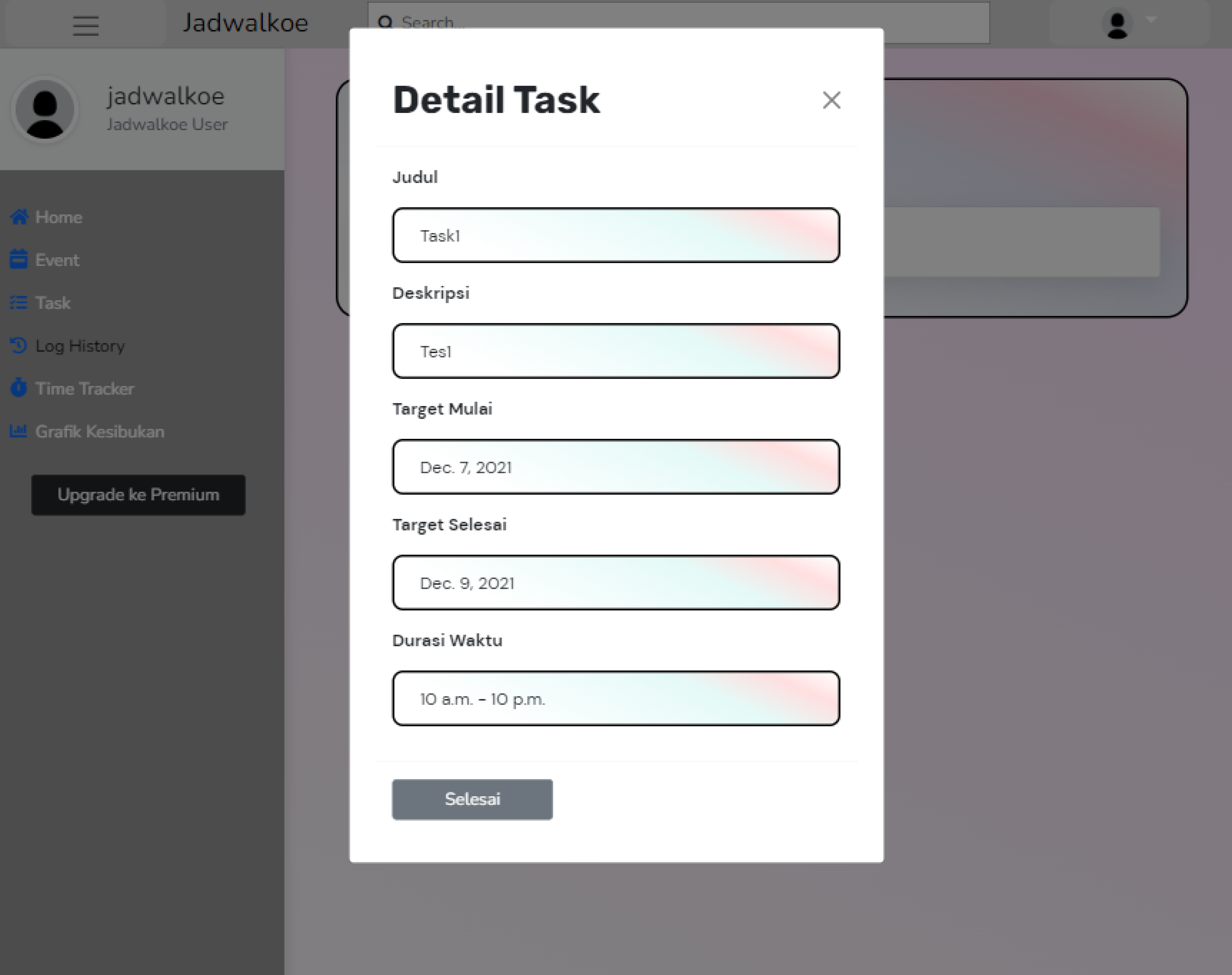Click the jadwalkoe username text
The image size is (1232, 975).
[x=166, y=96]
